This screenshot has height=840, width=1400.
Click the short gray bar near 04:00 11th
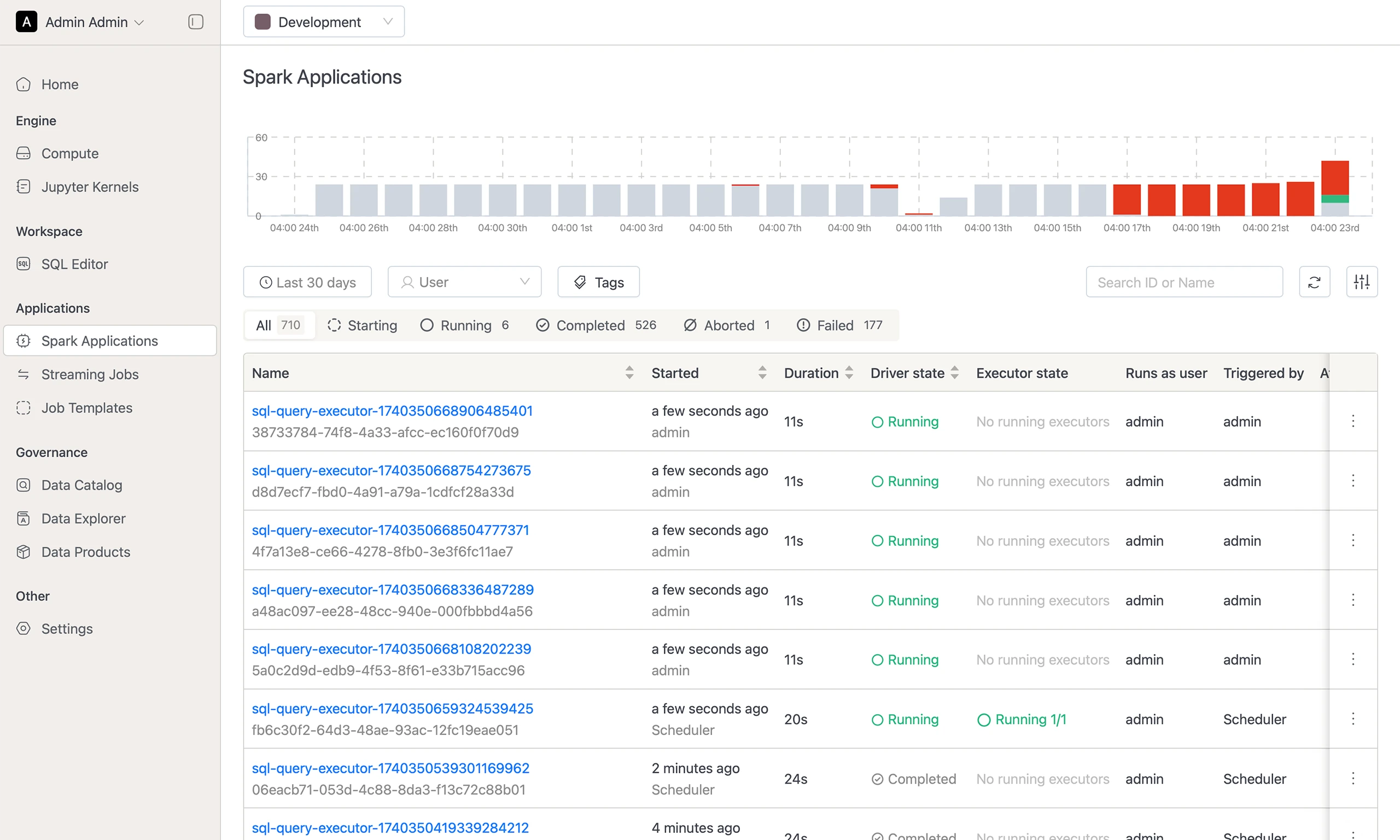pos(954,207)
